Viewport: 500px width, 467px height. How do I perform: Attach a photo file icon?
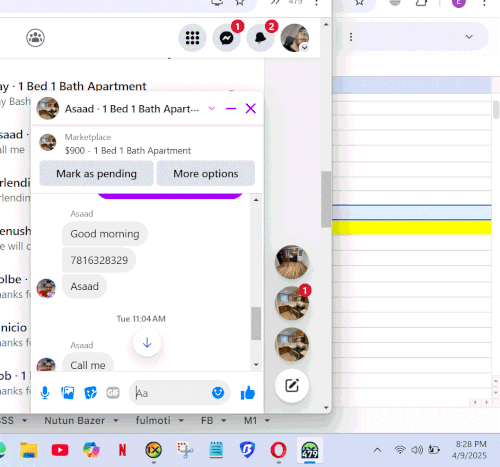(68, 393)
